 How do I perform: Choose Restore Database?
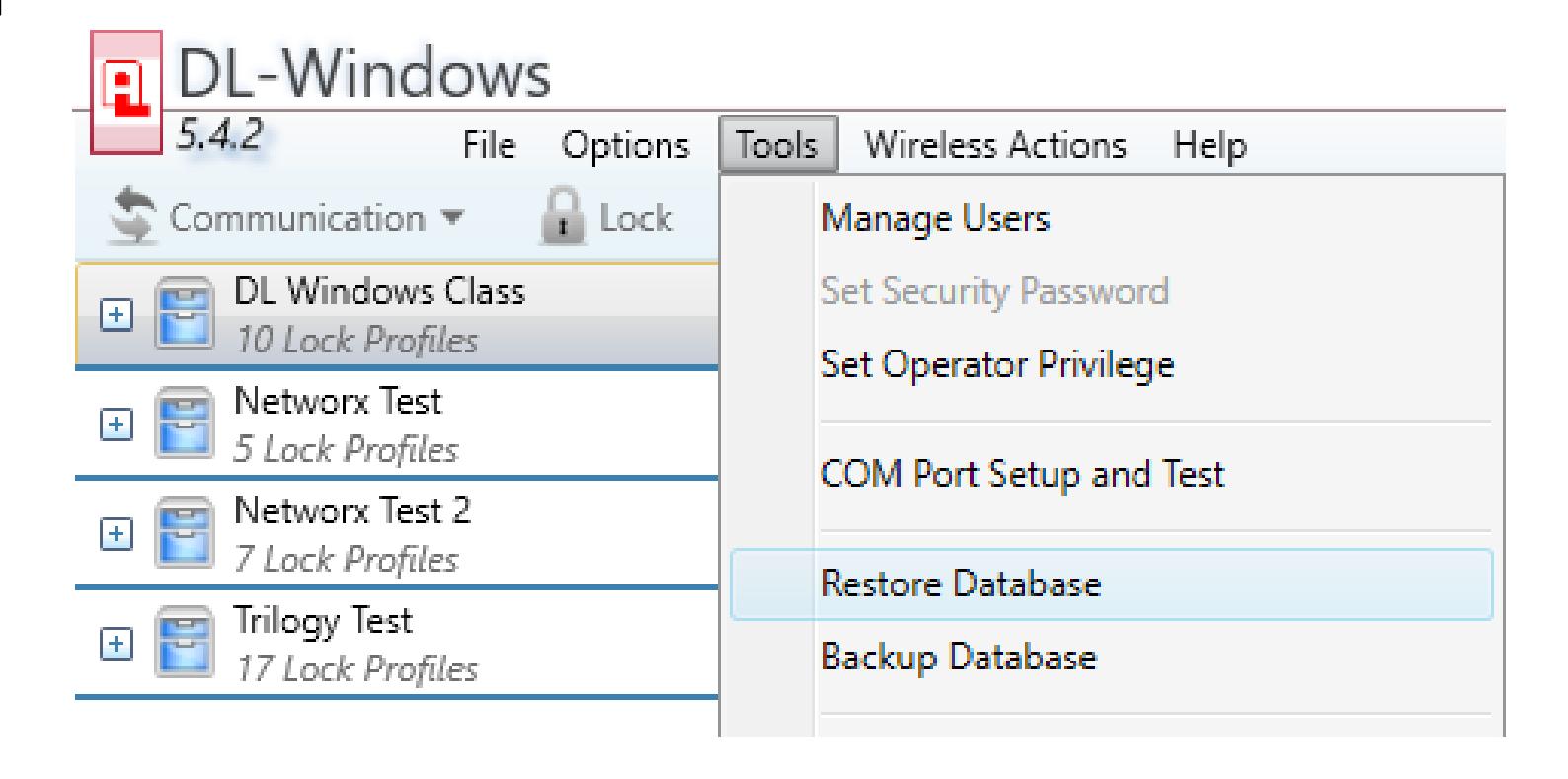[x=1111, y=584]
